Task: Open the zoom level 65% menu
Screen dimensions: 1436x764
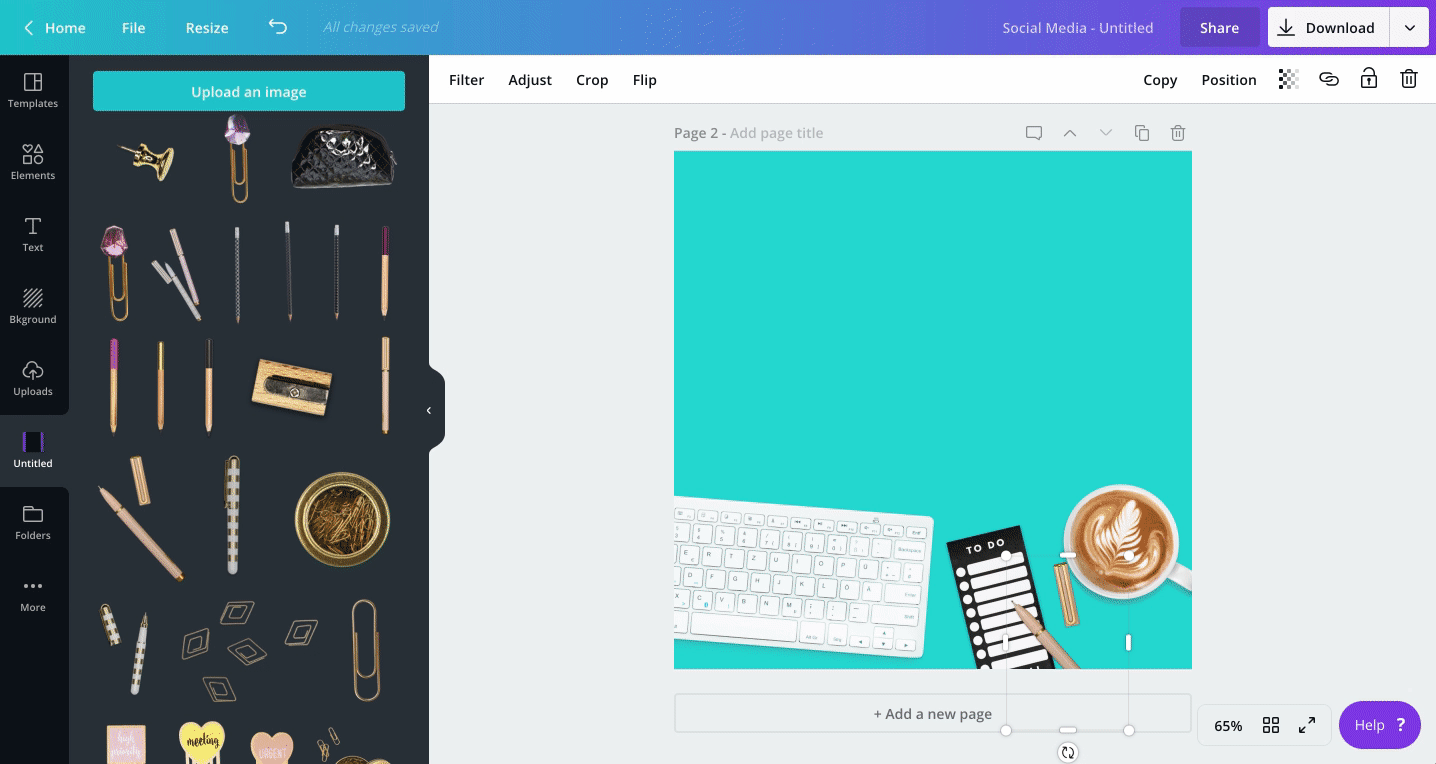Action: click(x=1228, y=726)
